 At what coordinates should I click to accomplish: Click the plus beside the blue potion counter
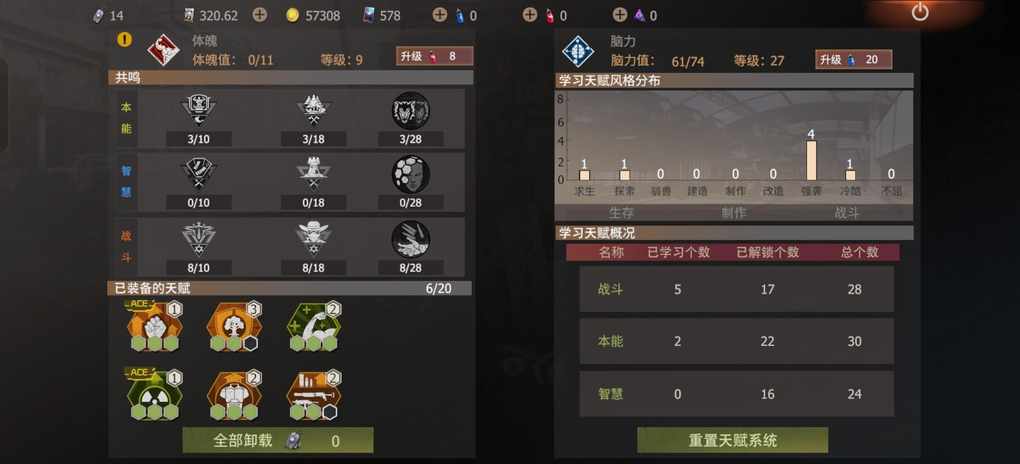[x=440, y=15]
